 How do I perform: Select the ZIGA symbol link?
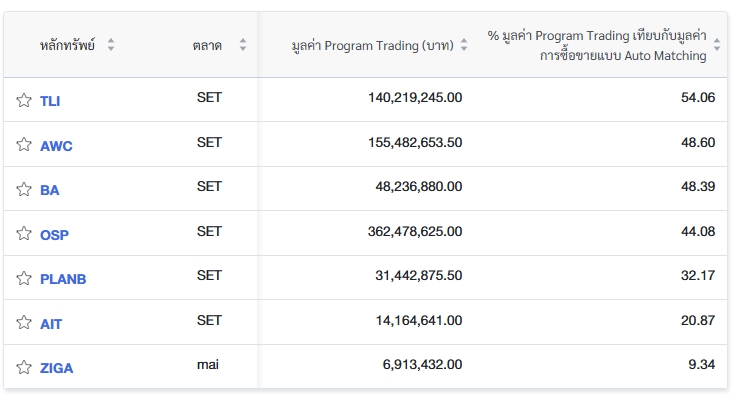56,368
